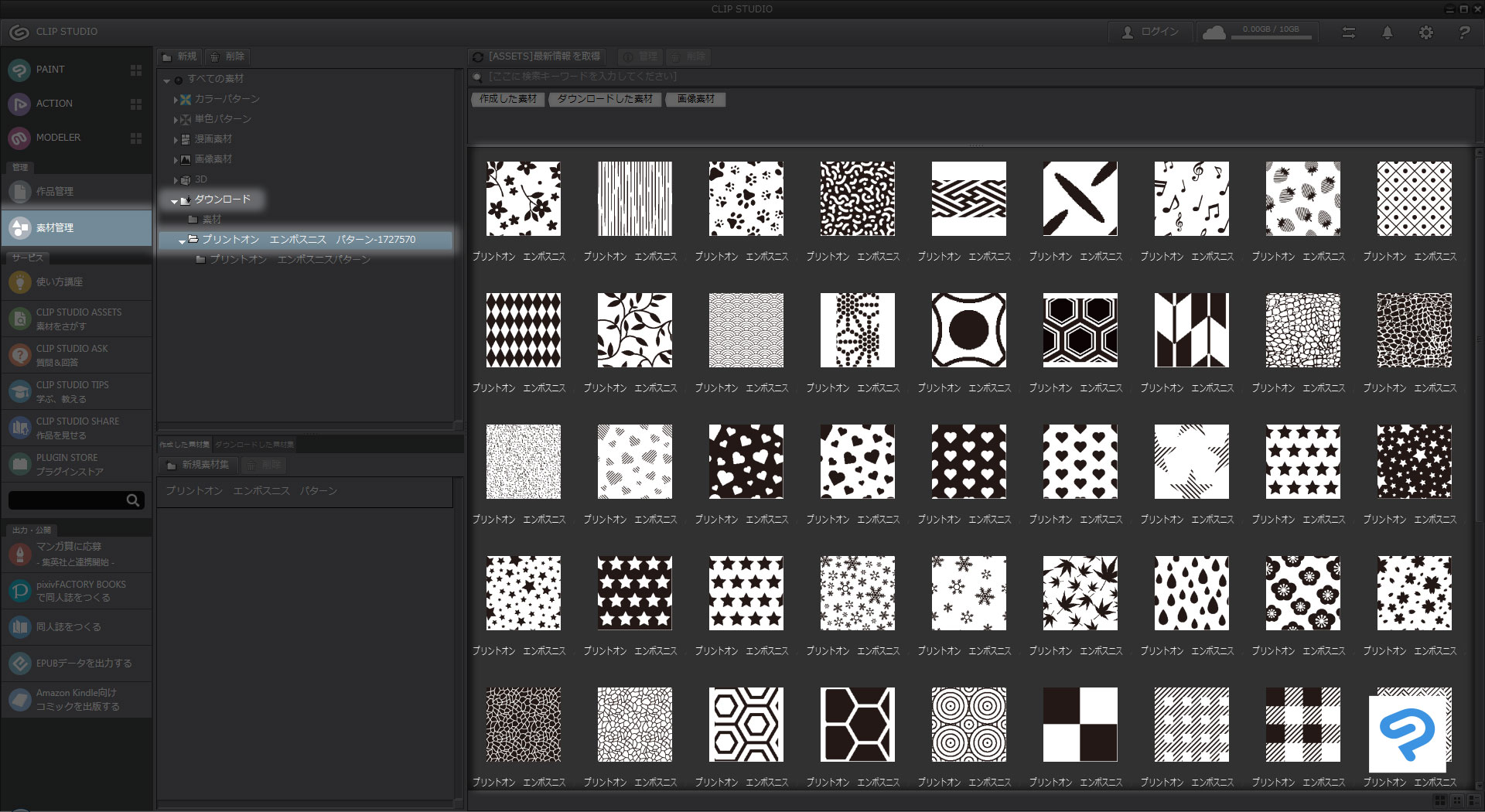Open grid menu beside MODELER
The height and width of the screenshot is (812, 1485).
pyautogui.click(x=136, y=138)
